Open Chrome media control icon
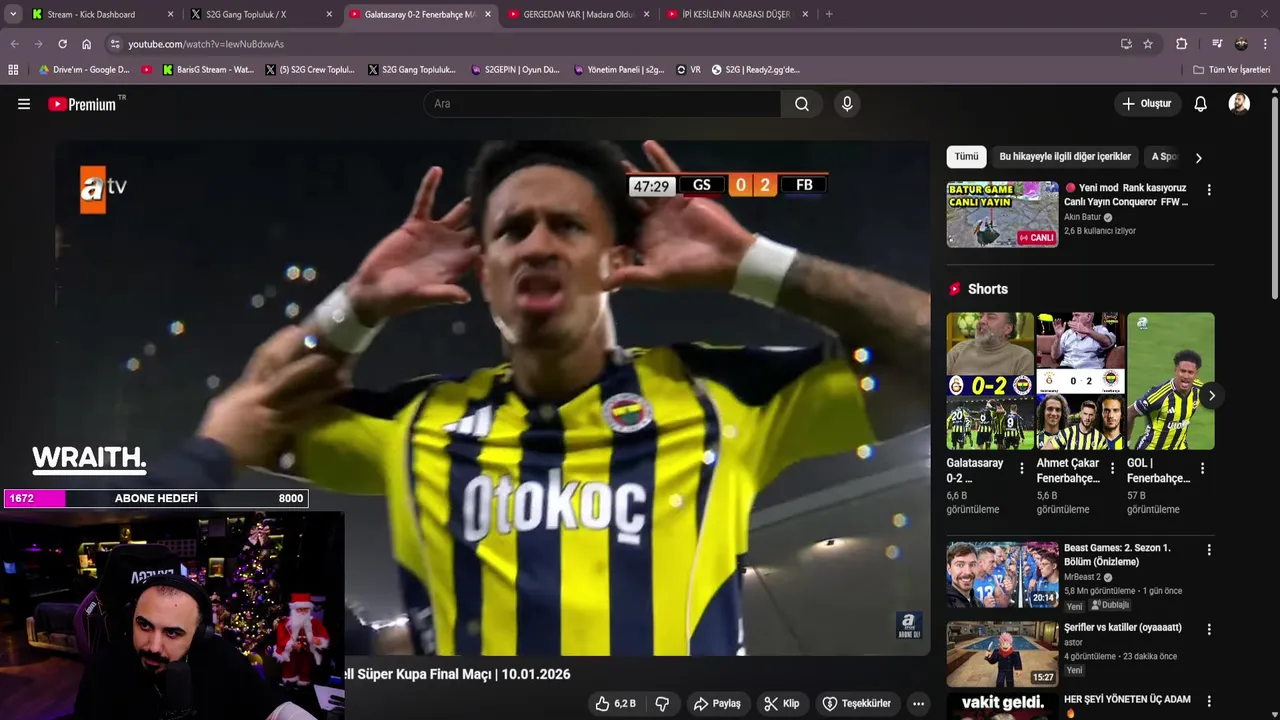 pos(1217,44)
